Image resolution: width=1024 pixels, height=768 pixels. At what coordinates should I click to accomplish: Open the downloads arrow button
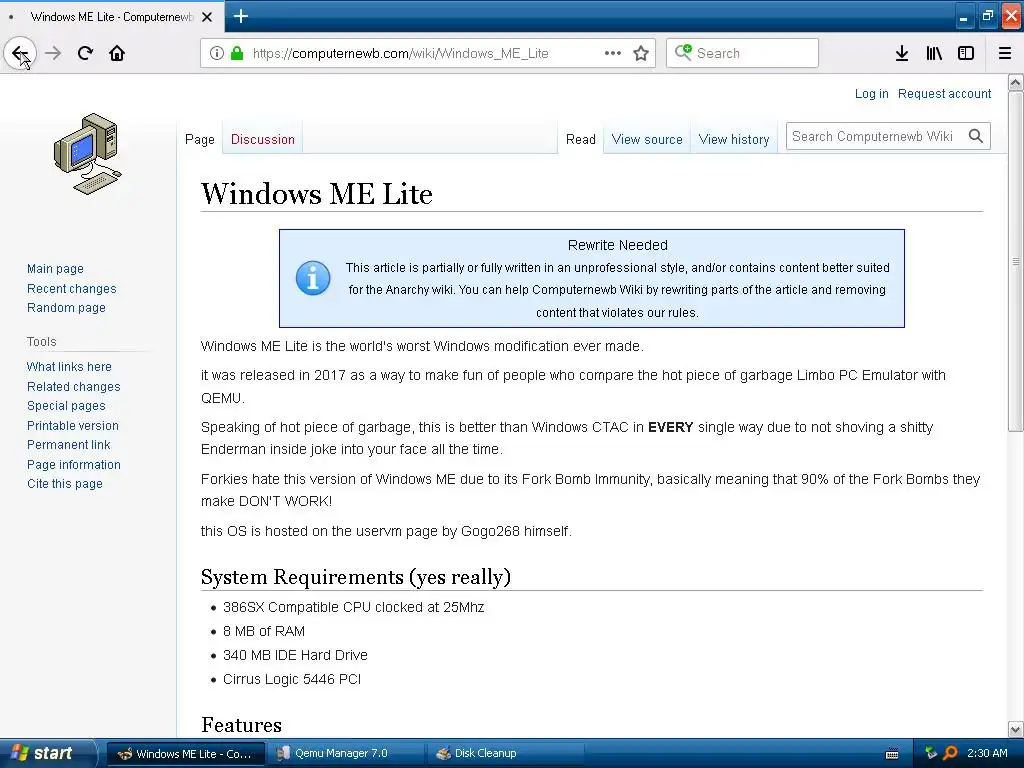pos(902,53)
